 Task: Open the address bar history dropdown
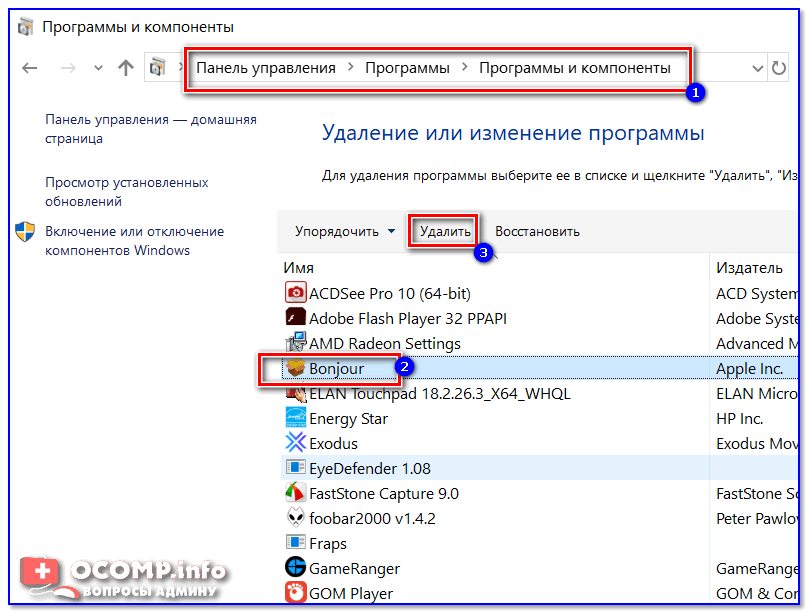(x=757, y=68)
